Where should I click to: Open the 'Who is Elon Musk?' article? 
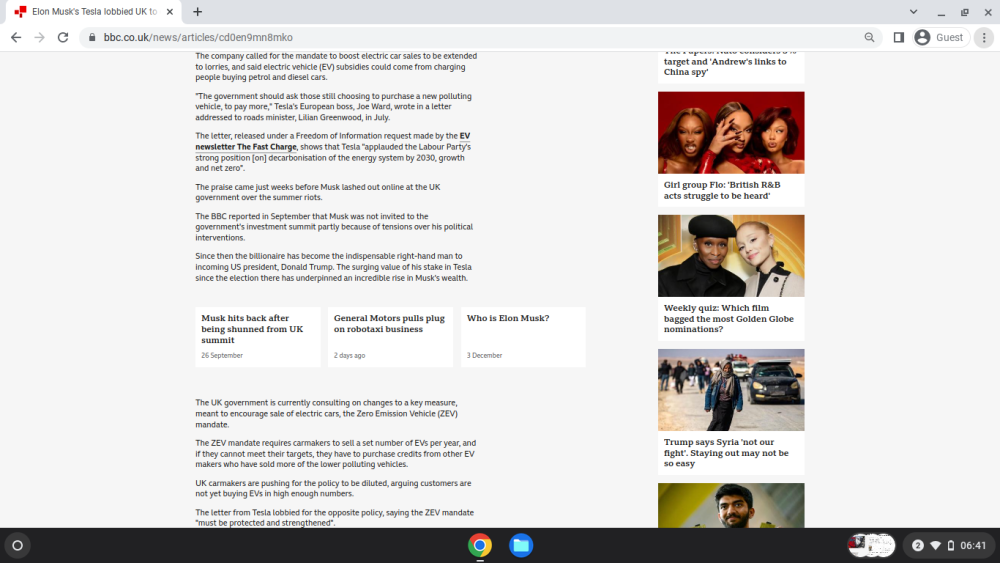point(508,318)
